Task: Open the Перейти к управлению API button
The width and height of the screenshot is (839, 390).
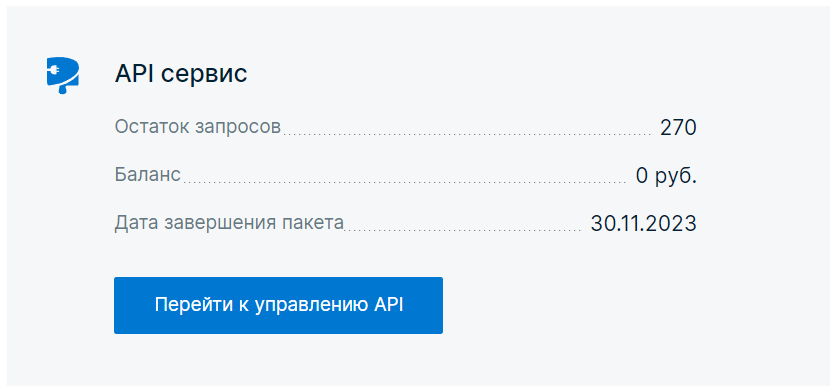Action: tap(278, 305)
